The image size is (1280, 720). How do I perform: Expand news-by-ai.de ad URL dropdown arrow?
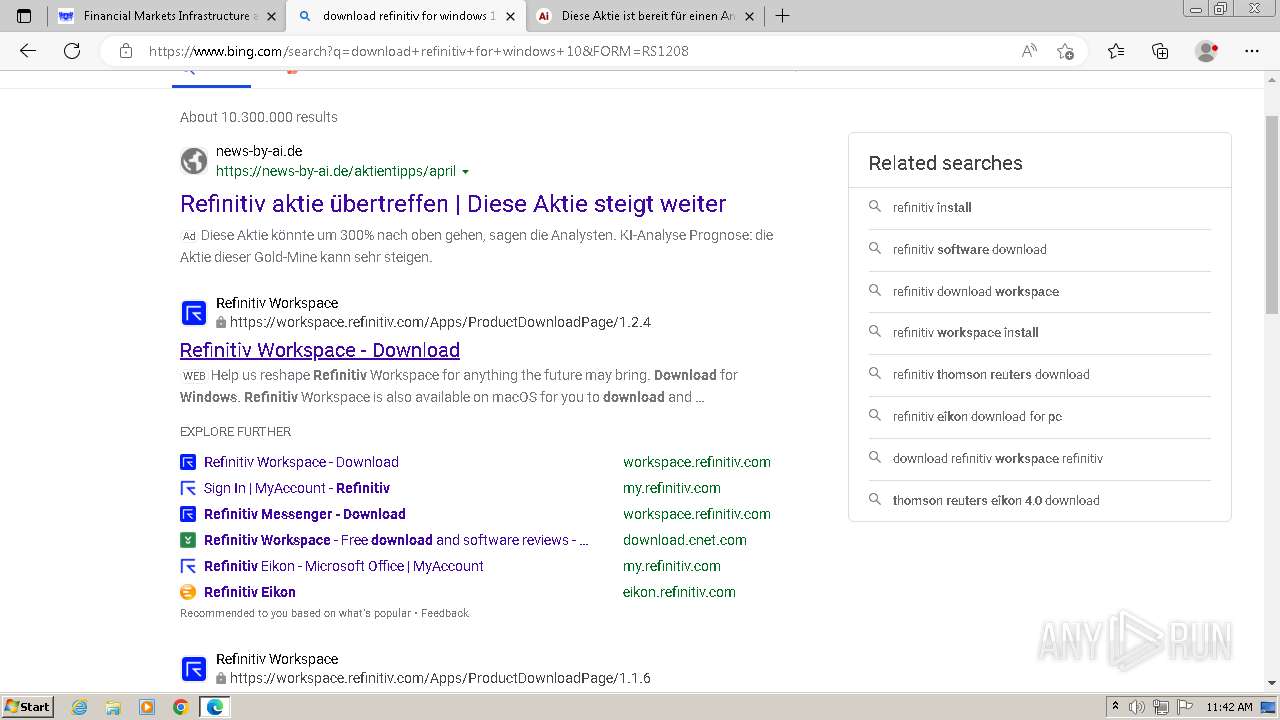tap(465, 172)
